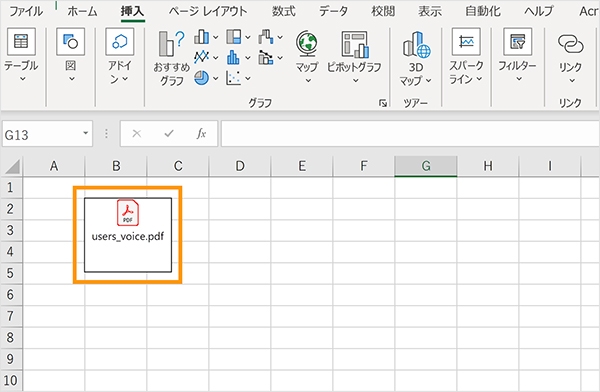Image resolution: width=600 pixels, height=392 pixels.
Task: Expand the statistic chart dropdown arrow
Action: 248,58
